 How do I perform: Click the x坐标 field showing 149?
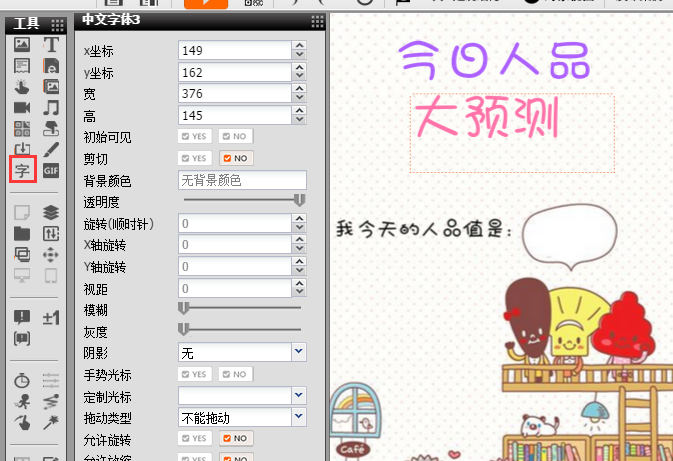[x=235, y=50]
